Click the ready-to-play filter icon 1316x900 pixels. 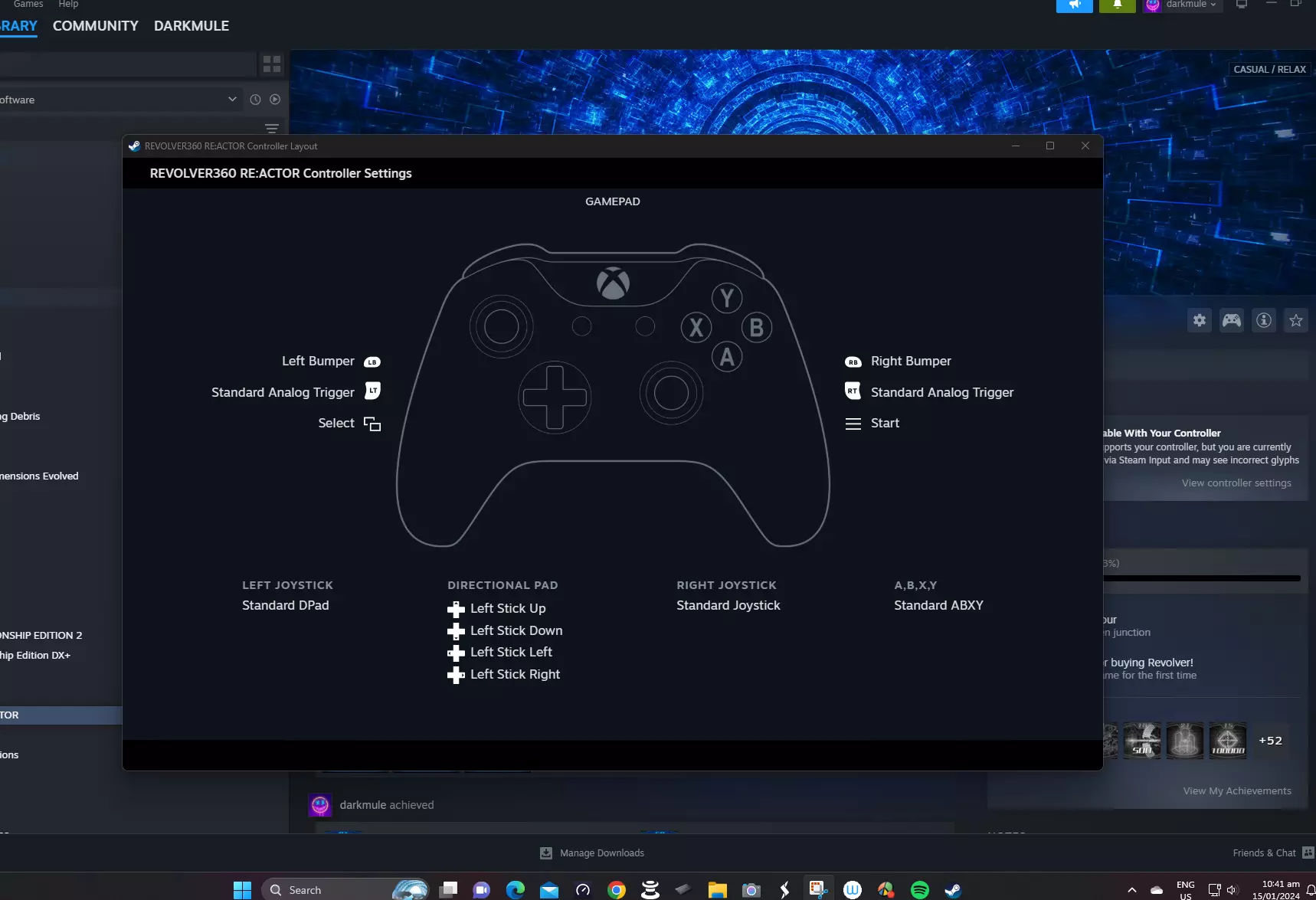pyautogui.click(x=275, y=100)
